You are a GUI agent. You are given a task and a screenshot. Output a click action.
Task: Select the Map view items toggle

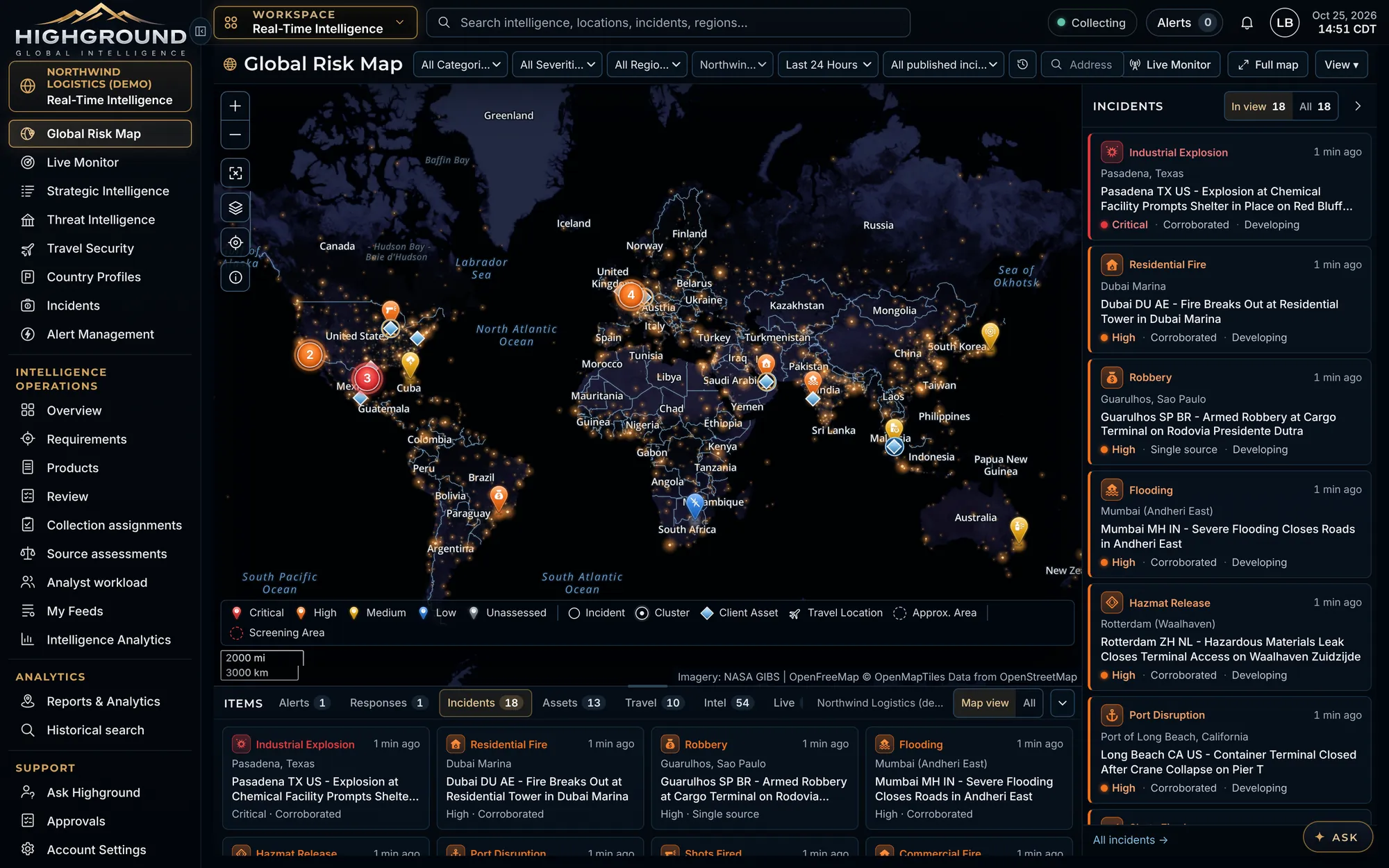(x=984, y=703)
